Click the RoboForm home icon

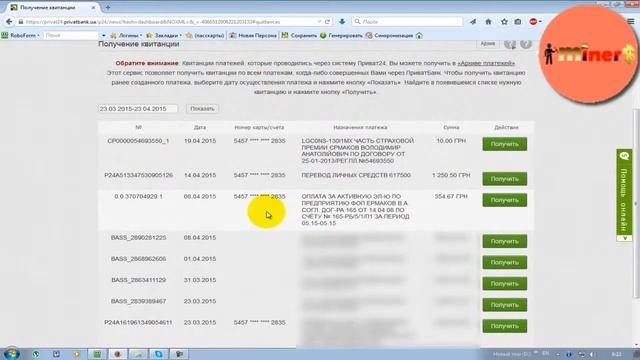pos(419,36)
